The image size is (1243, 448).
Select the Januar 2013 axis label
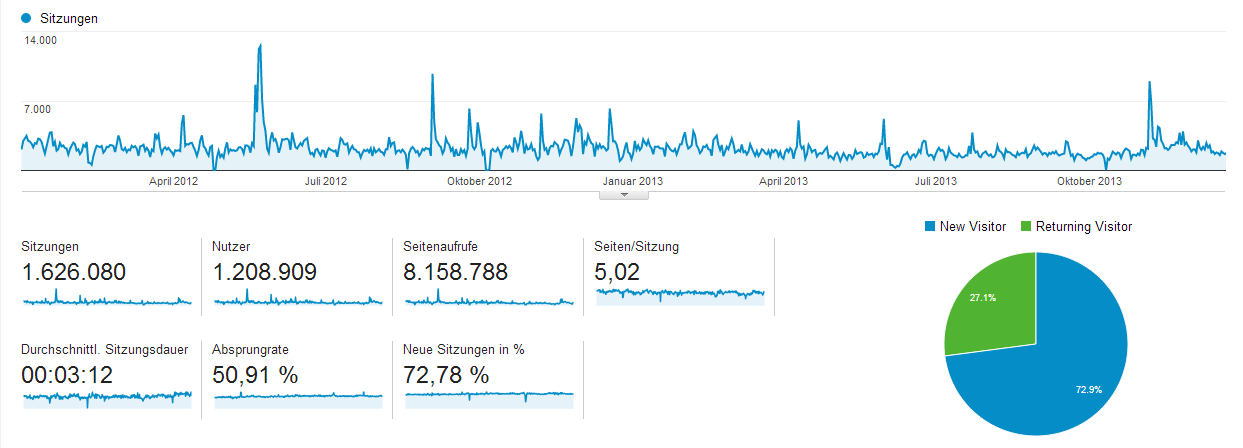pyautogui.click(x=632, y=181)
